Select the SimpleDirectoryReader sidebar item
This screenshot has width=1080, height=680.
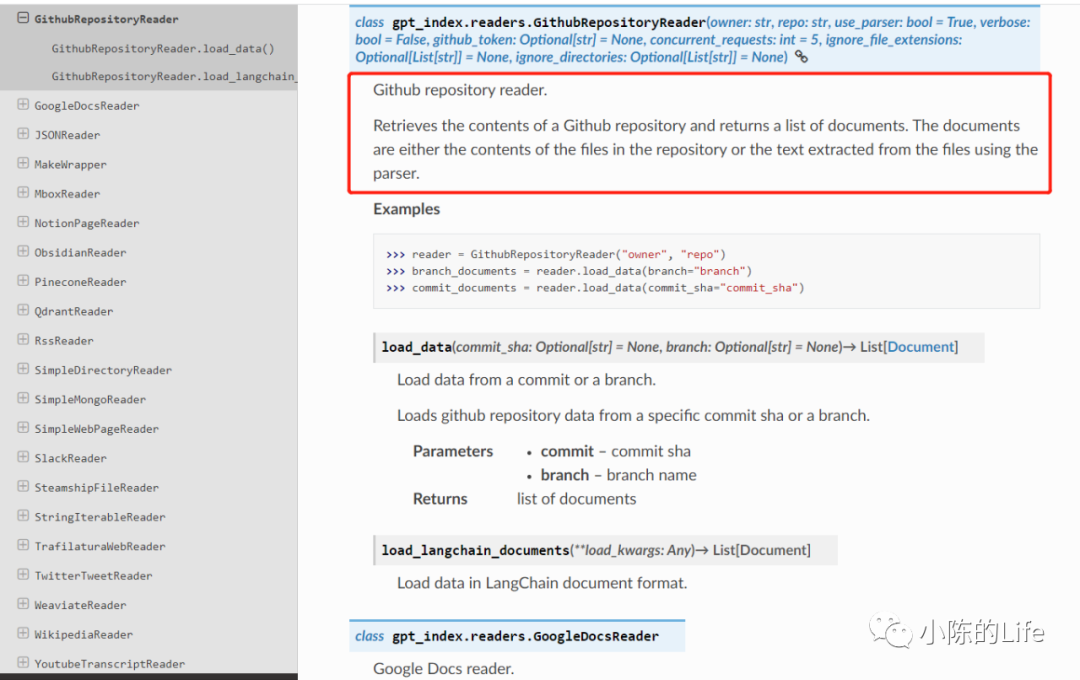coord(103,370)
